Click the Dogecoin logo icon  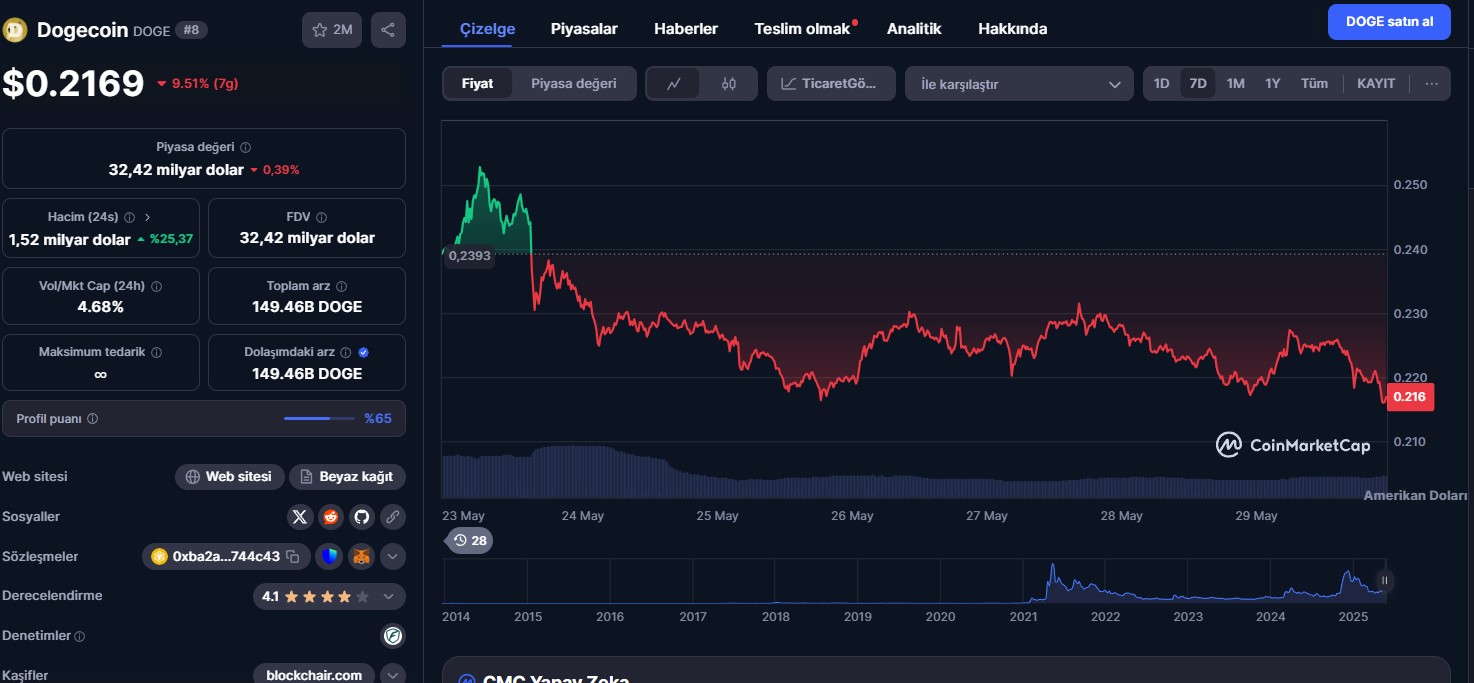pos(16,30)
